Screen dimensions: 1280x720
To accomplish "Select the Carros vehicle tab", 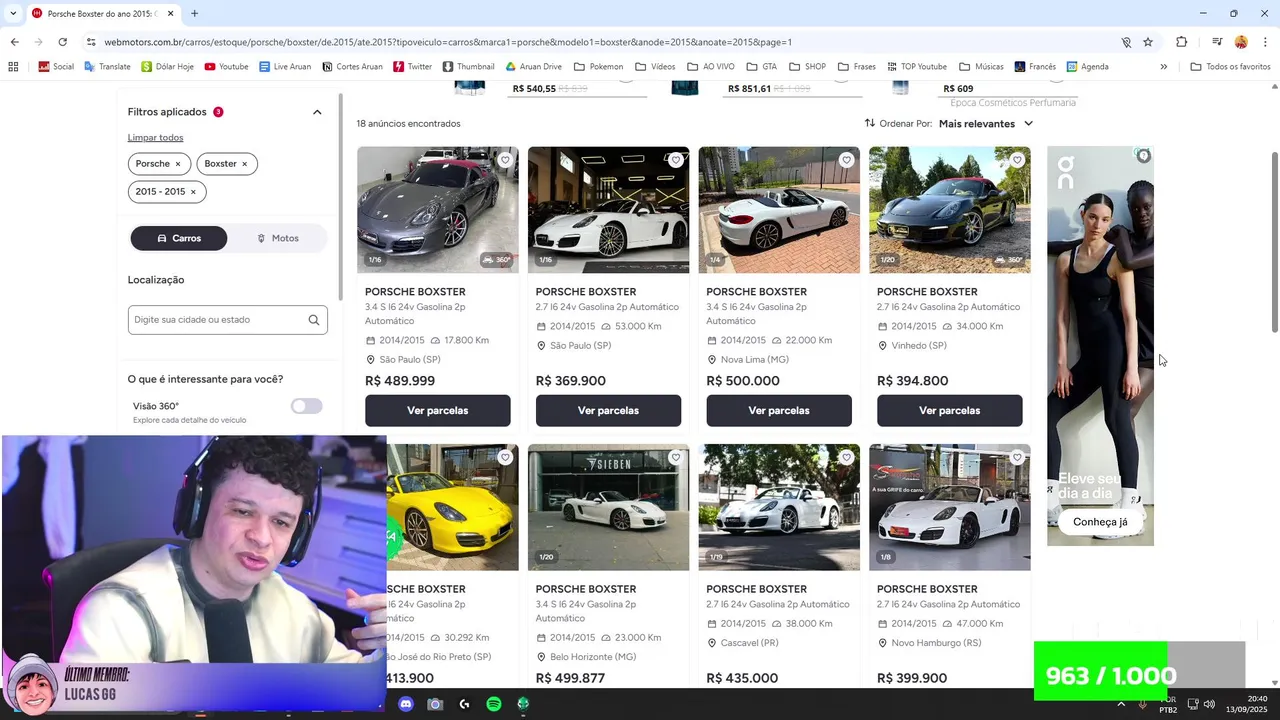I will point(179,238).
